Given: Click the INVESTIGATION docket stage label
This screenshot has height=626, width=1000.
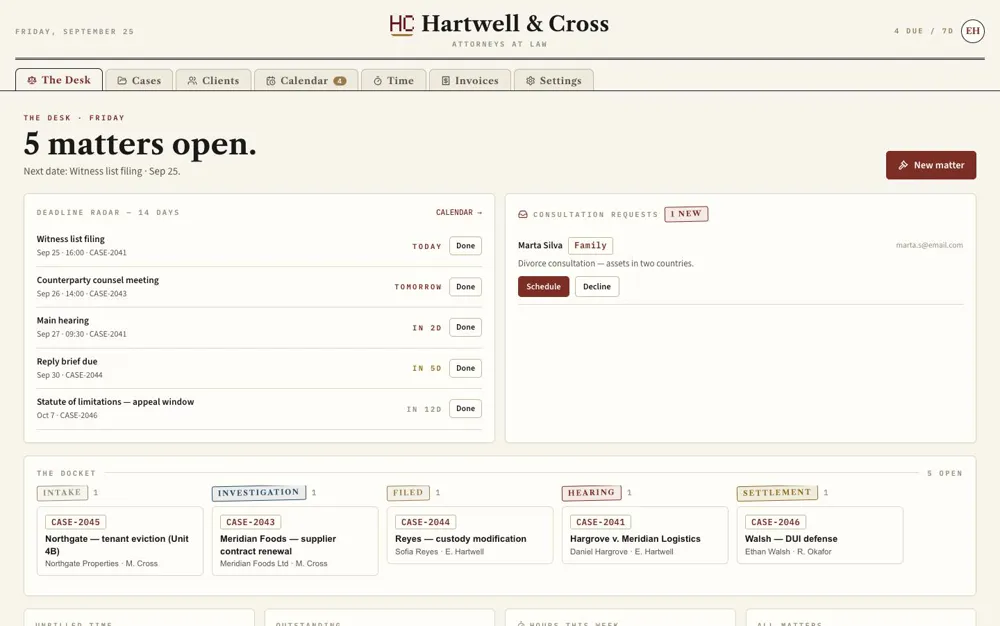Looking at the screenshot, I should (x=259, y=493).
